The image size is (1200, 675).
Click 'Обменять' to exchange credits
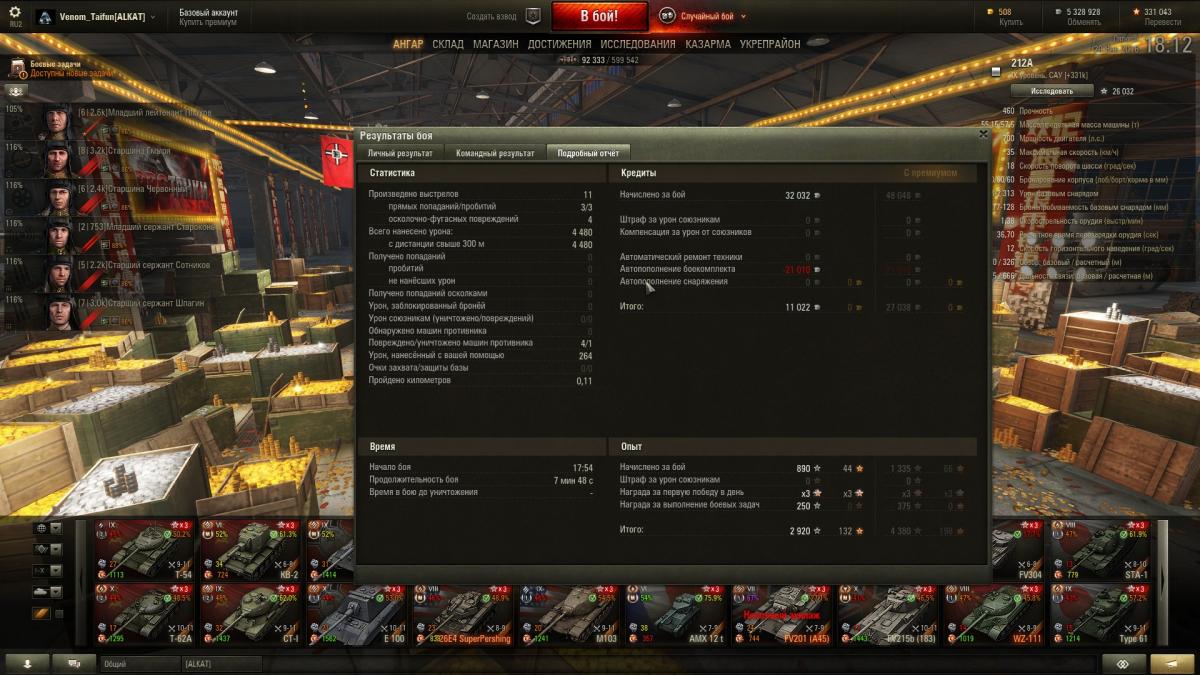(x=1084, y=22)
